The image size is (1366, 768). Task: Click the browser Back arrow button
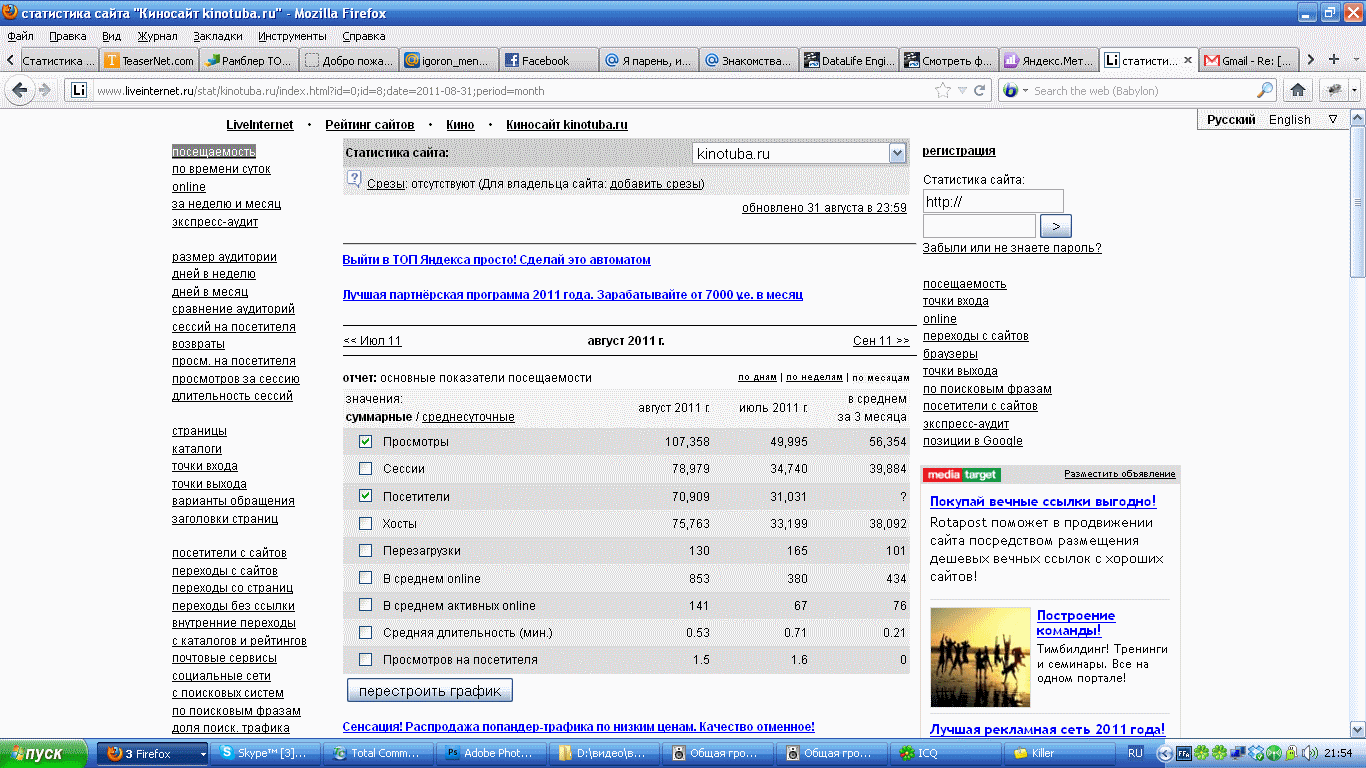[19, 90]
